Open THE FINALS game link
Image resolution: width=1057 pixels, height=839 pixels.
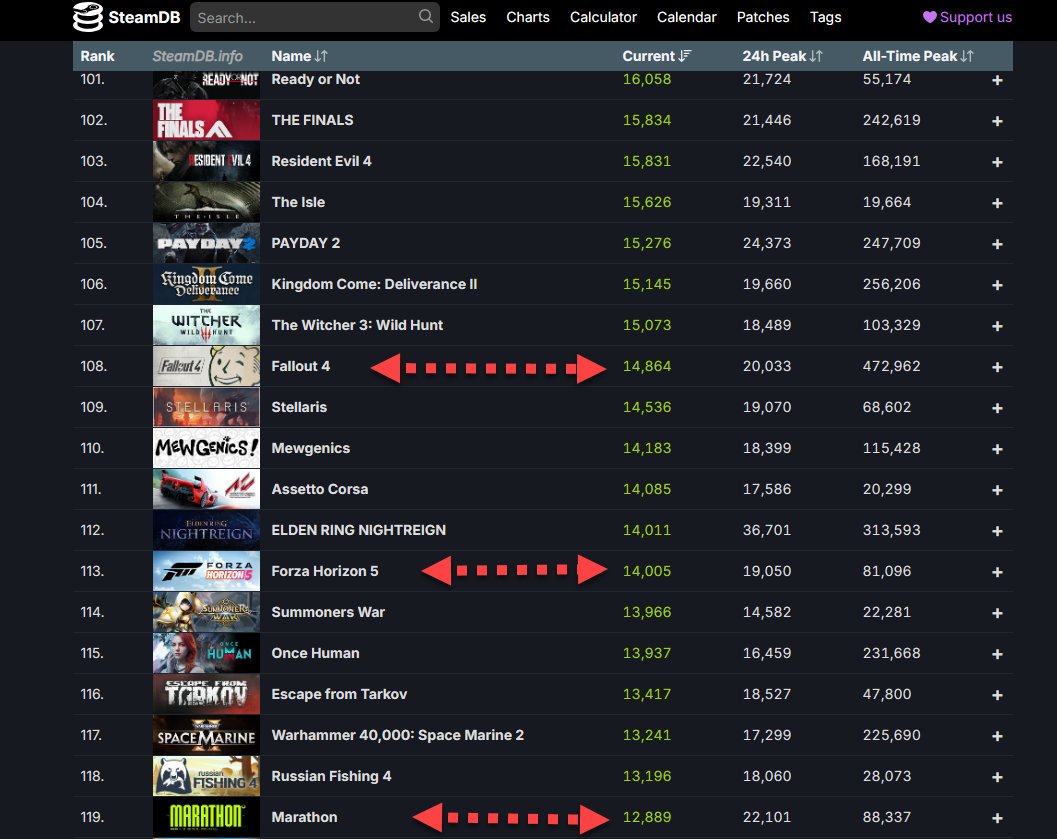pos(312,120)
